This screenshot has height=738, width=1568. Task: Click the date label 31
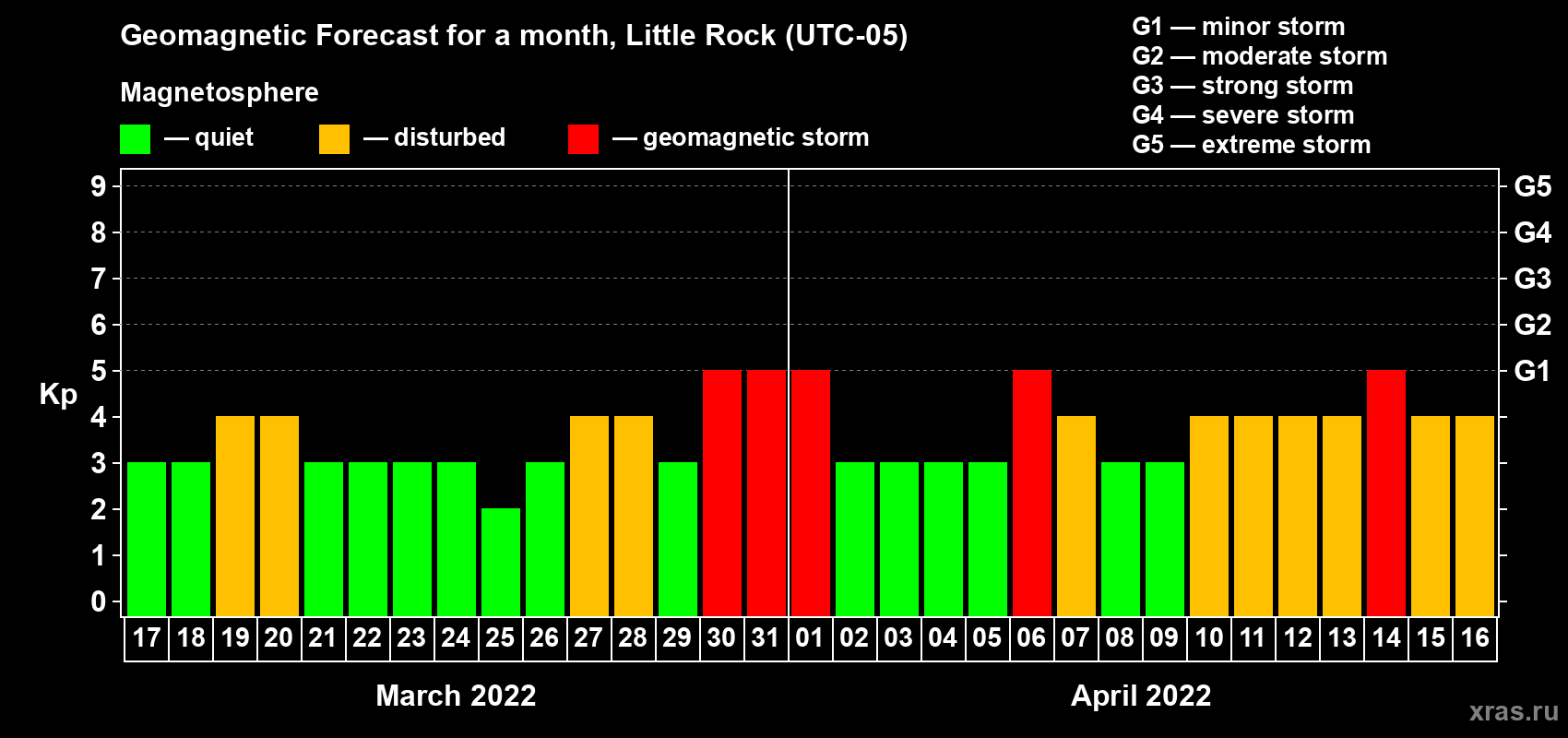point(766,637)
